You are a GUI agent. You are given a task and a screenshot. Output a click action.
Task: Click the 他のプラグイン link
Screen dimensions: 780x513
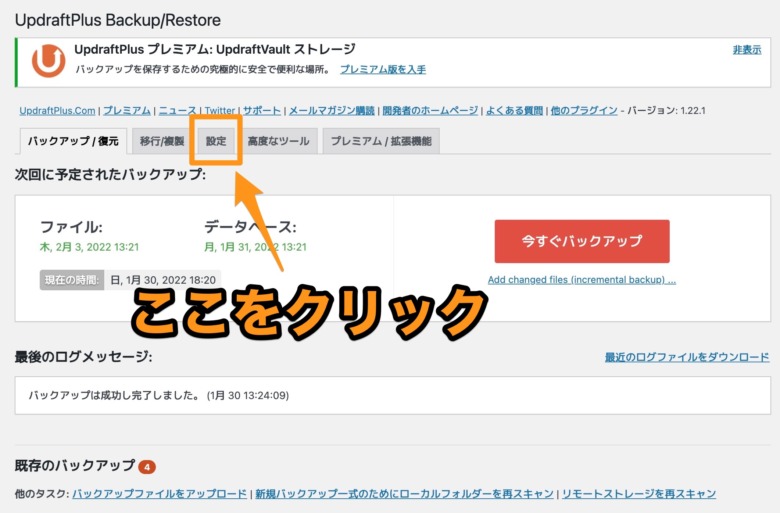click(x=584, y=110)
